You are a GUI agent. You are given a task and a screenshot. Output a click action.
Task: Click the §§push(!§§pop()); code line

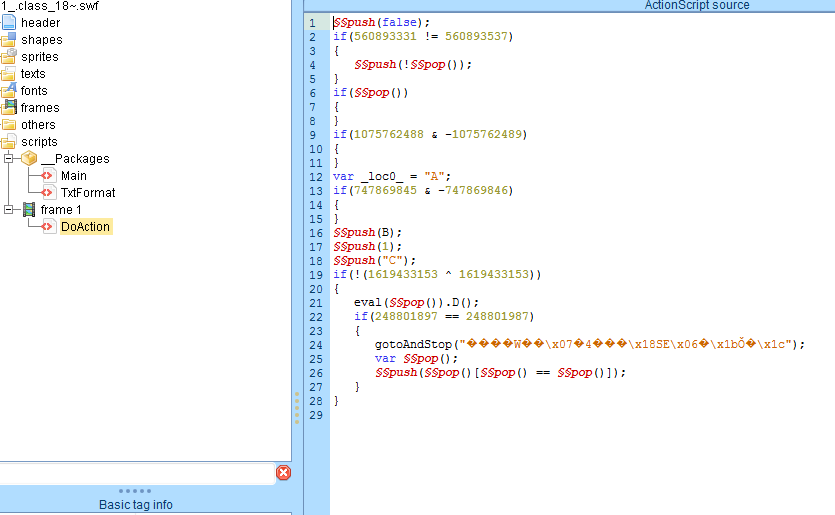click(413, 64)
